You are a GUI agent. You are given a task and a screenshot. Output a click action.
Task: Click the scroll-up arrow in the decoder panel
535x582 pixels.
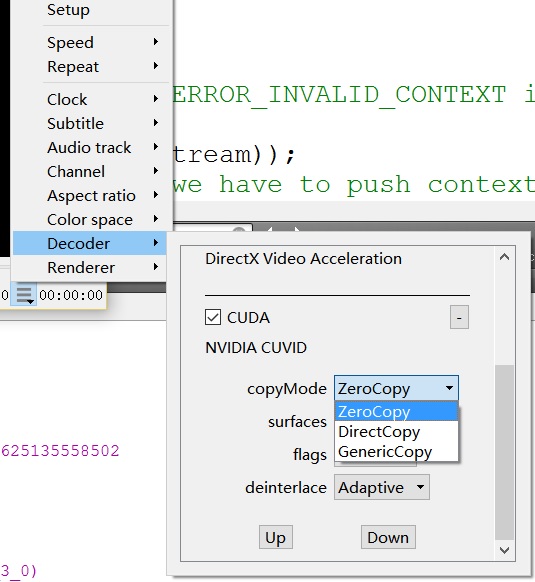pos(504,257)
